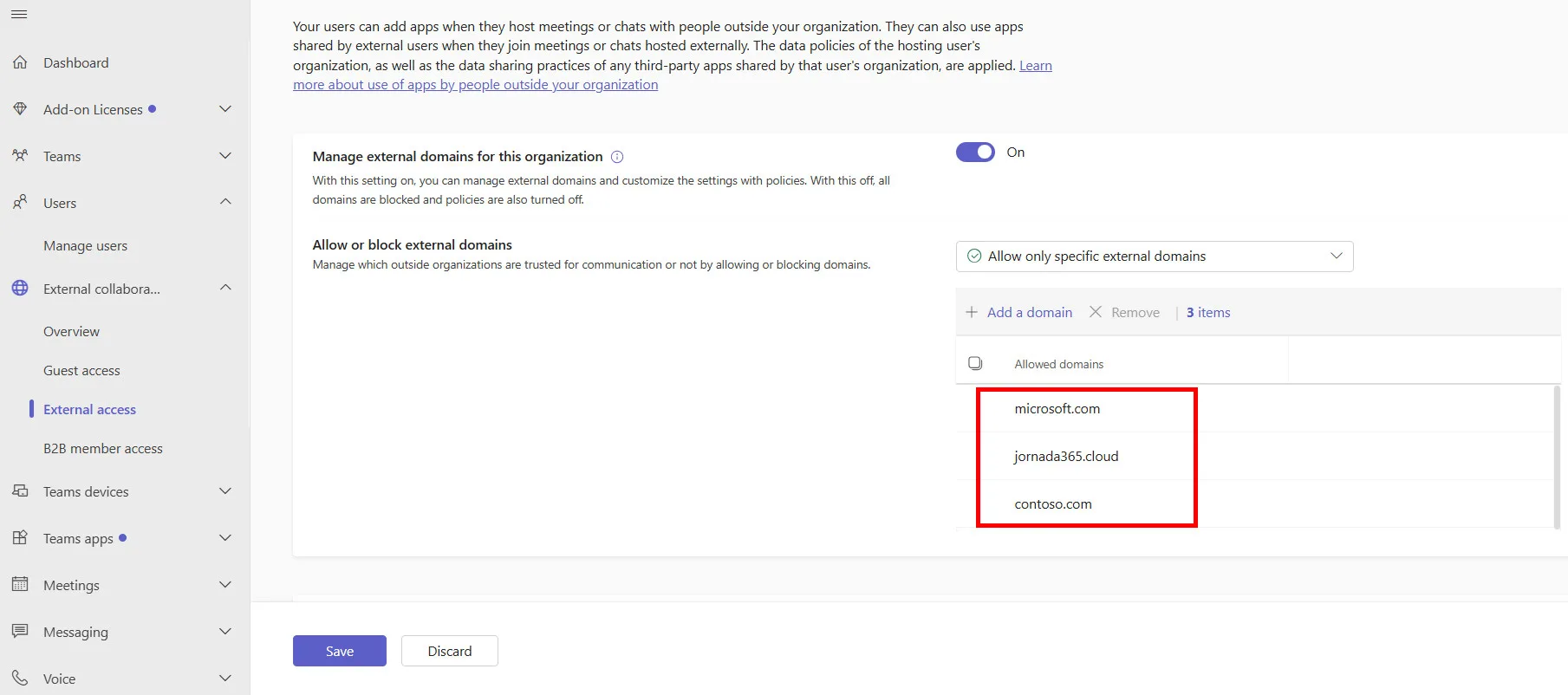Toggle Manage external domains switch off
1568x695 pixels.
point(975,153)
